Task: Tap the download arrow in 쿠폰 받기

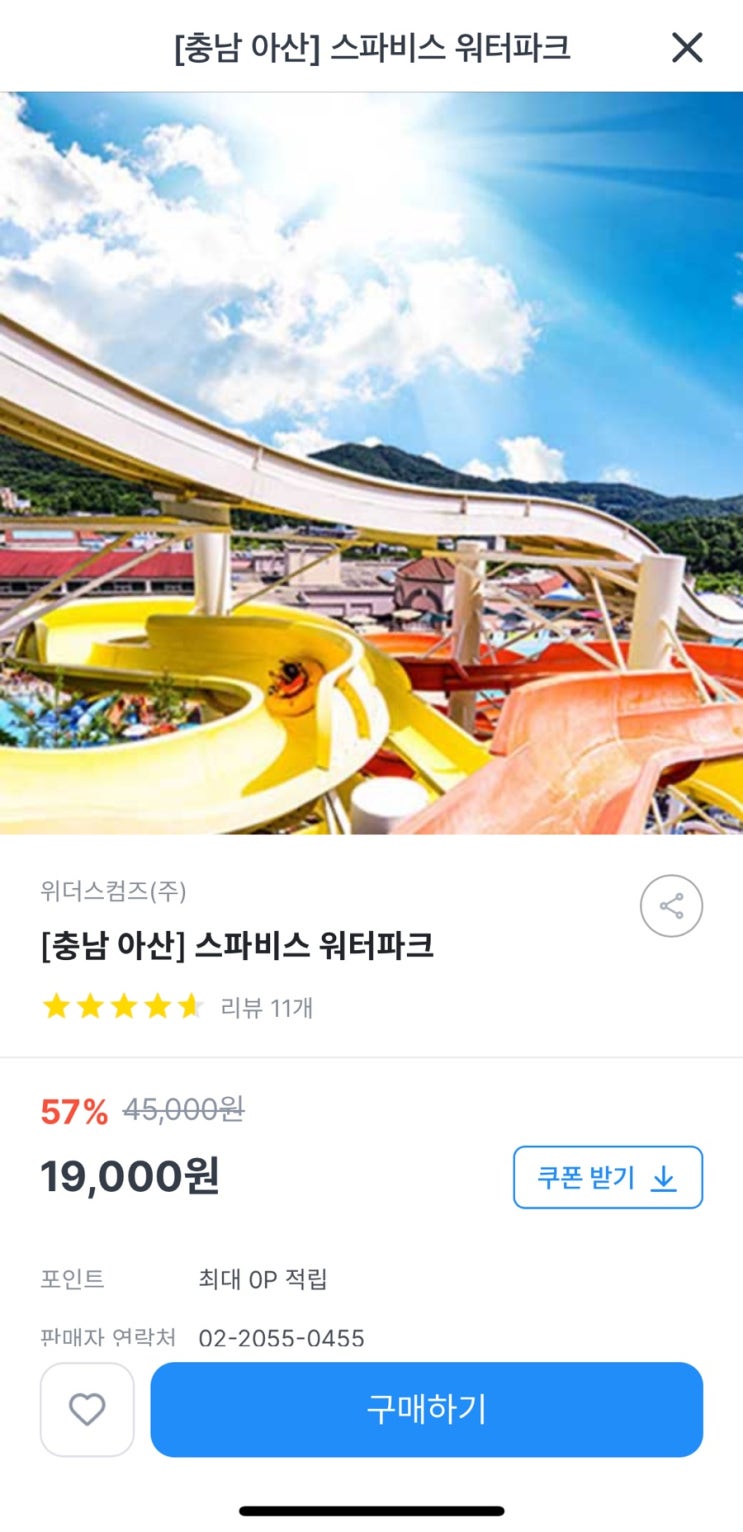Action: tap(664, 1179)
